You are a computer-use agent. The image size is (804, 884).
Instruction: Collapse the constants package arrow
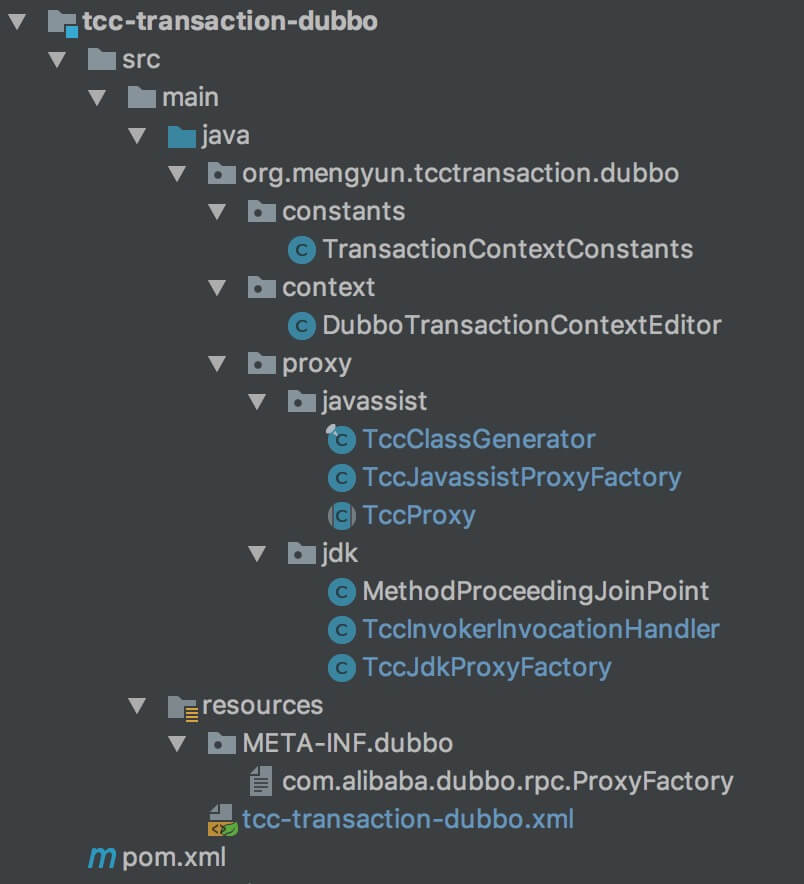[217, 211]
